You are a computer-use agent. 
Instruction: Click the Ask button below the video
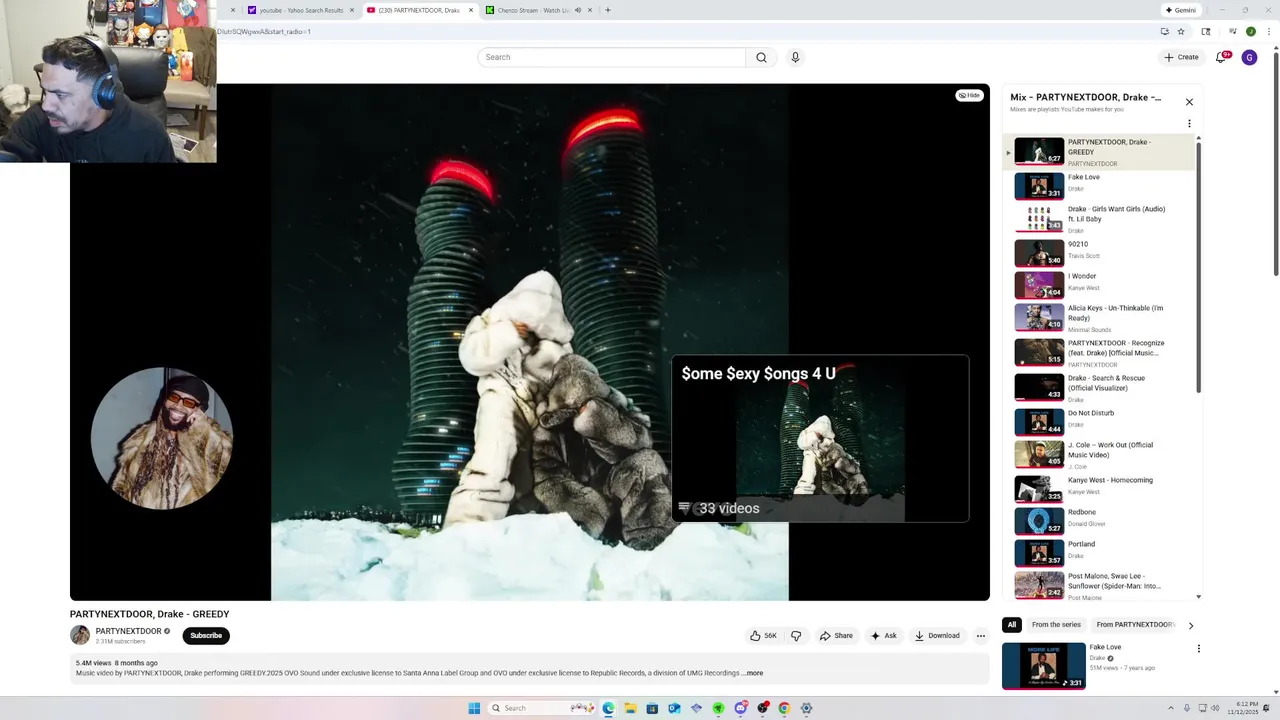(883, 635)
